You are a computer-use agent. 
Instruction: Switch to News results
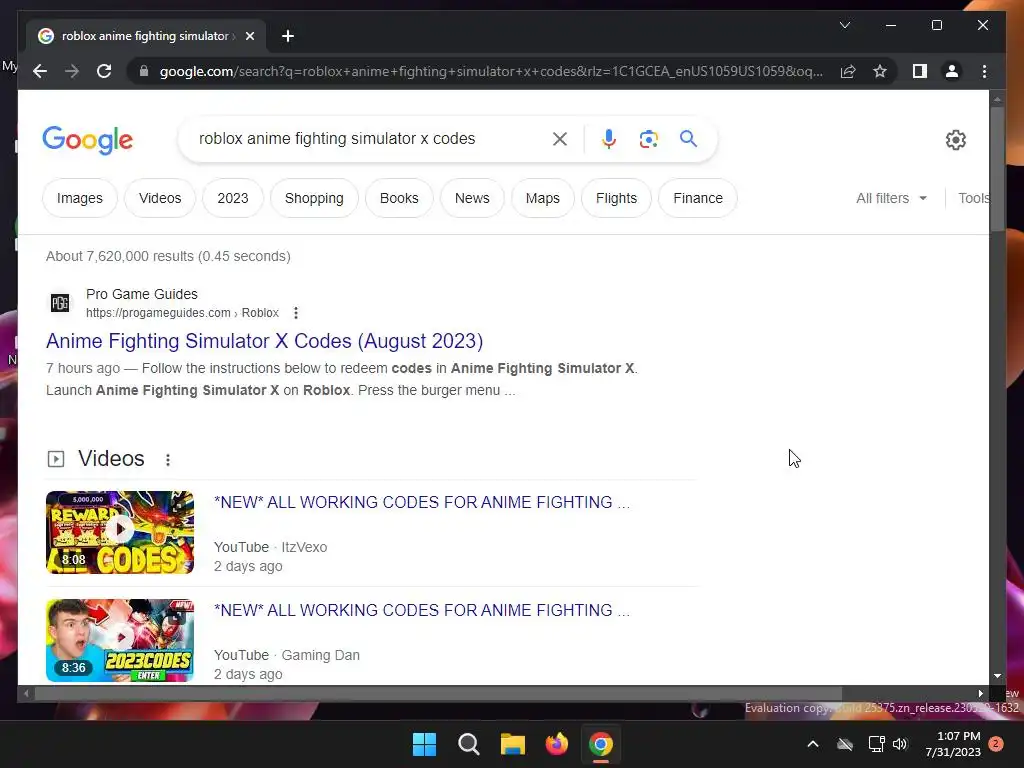[472, 198]
